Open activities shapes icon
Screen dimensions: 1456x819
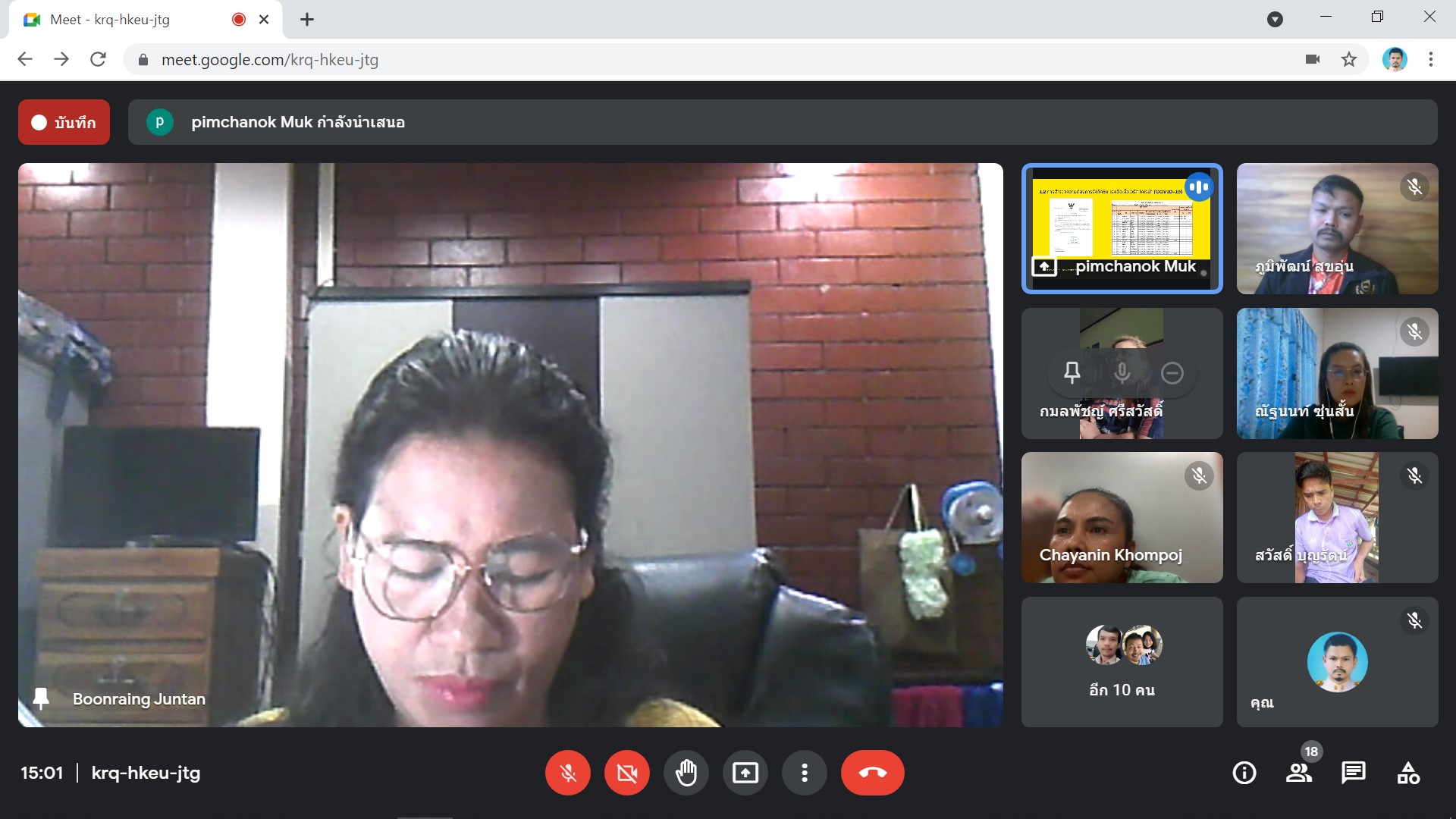tap(1408, 773)
